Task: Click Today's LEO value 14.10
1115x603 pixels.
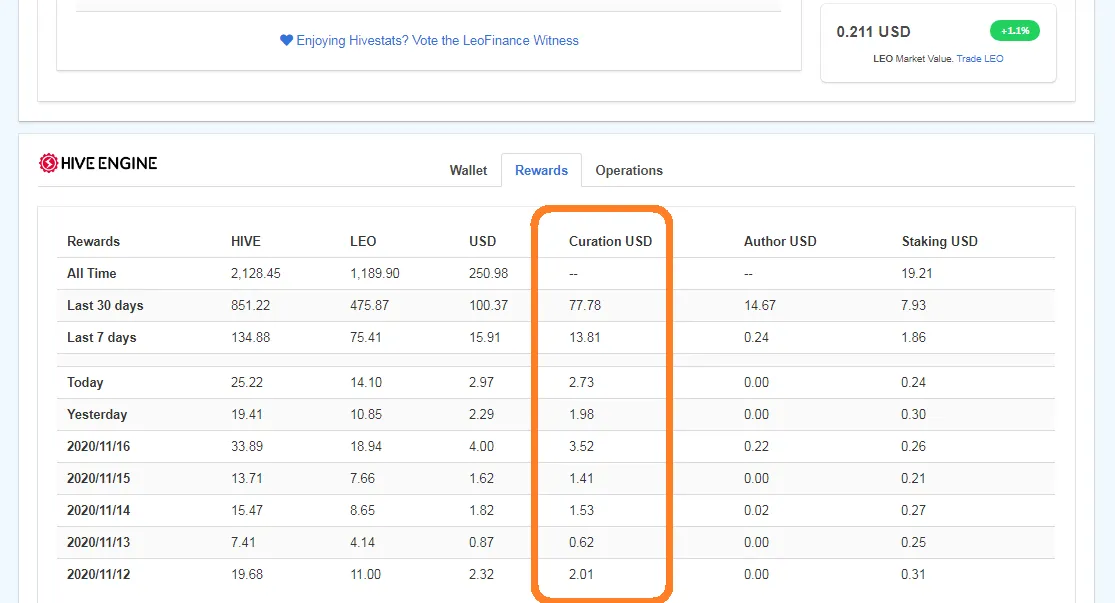Action: tap(366, 383)
